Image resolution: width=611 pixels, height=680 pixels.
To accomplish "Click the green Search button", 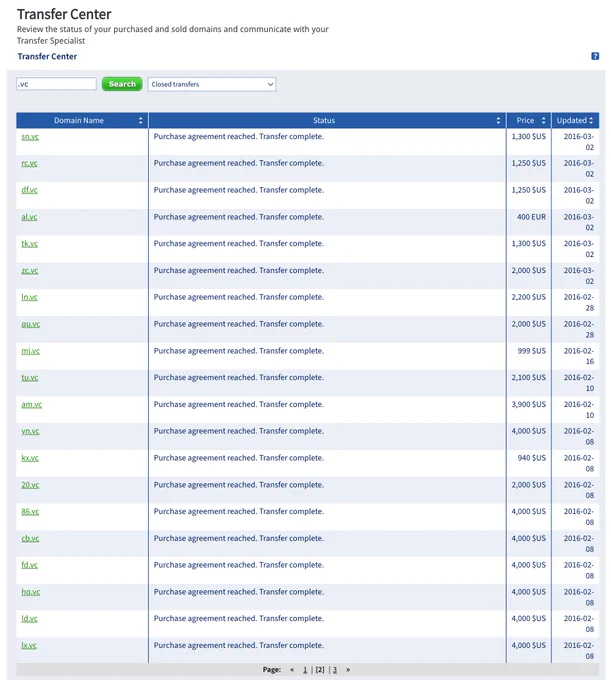I will [x=122, y=84].
